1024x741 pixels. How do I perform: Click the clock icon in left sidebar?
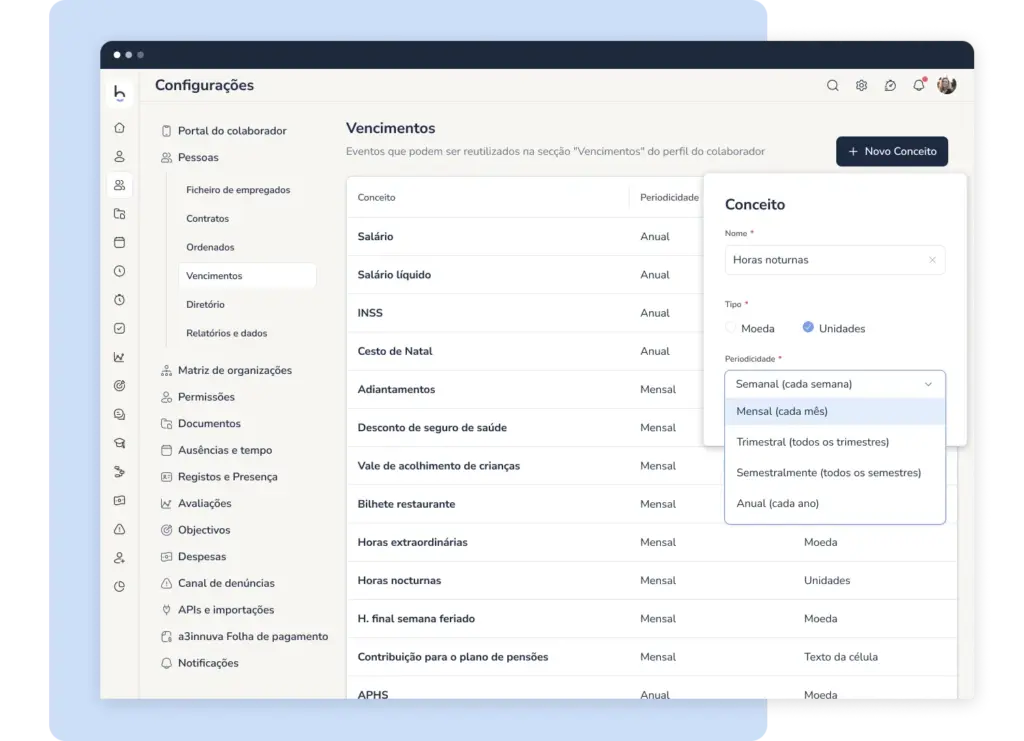(x=120, y=271)
